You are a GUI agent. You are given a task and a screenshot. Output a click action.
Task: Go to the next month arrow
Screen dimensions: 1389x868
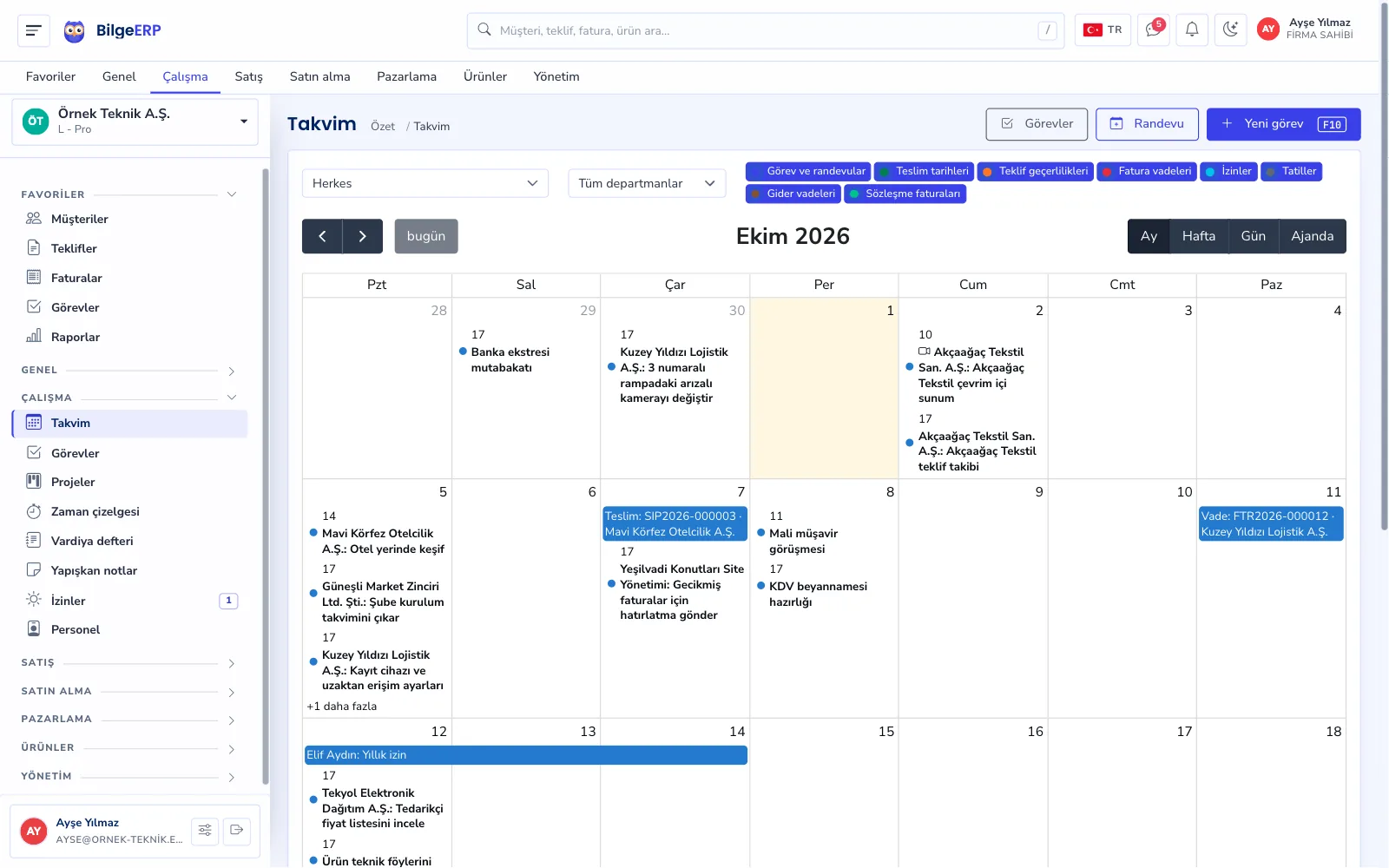(x=363, y=236)
